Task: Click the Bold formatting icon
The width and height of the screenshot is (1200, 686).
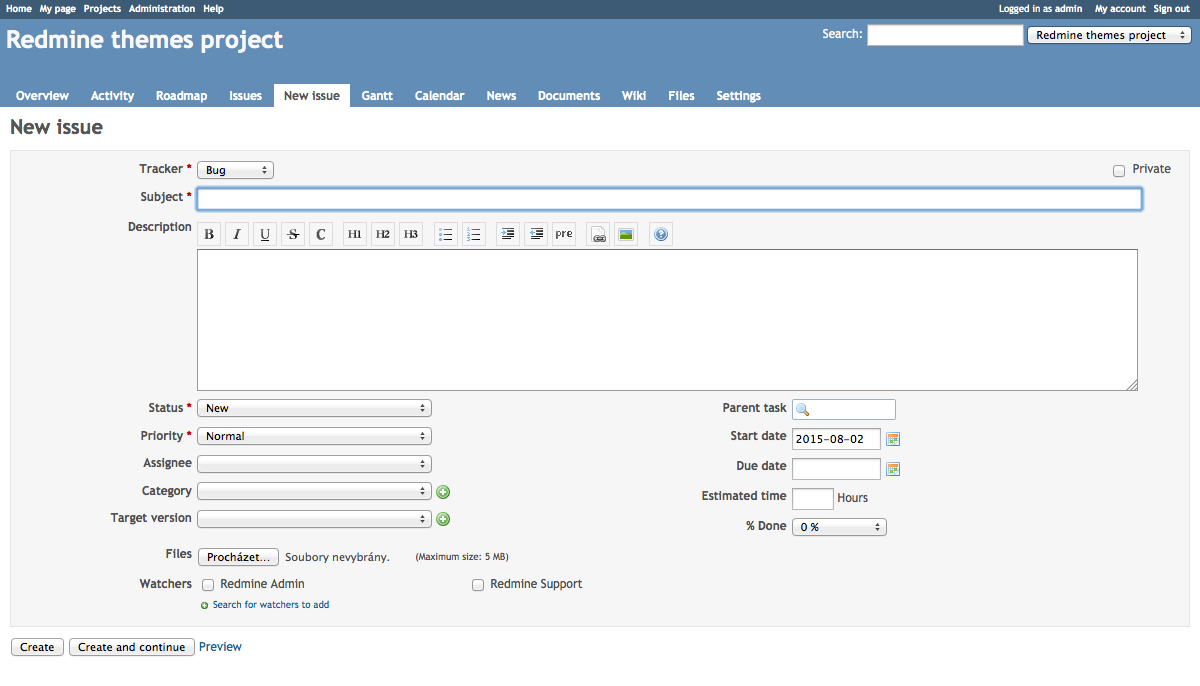Action: pos(209,235)
